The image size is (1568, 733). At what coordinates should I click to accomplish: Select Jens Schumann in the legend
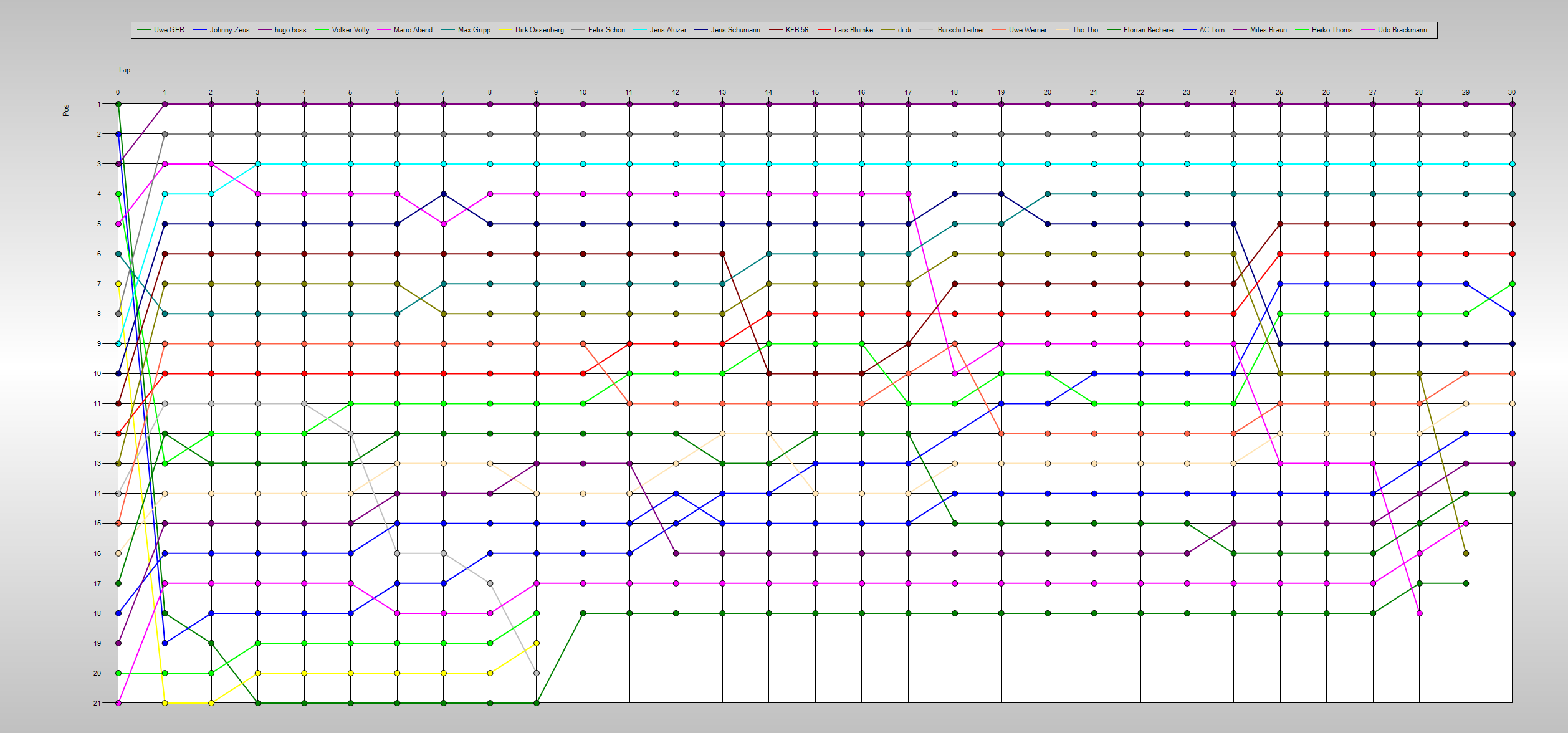[x=727, y=30]
